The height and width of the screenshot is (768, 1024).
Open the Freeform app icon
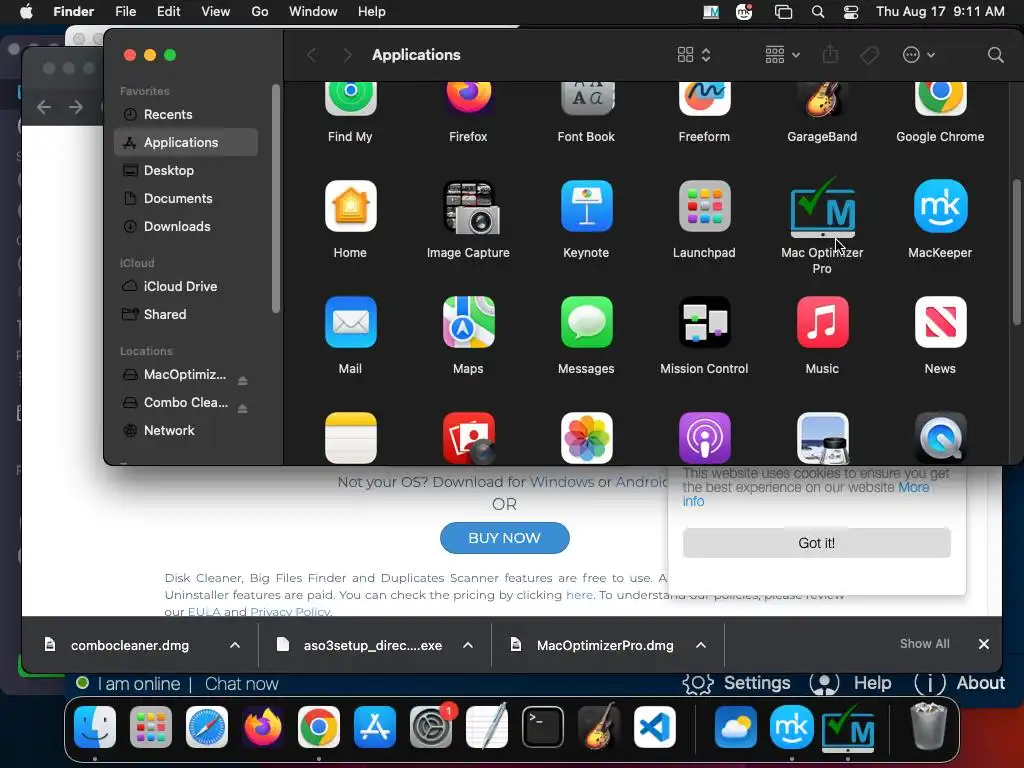pos(704,99)
